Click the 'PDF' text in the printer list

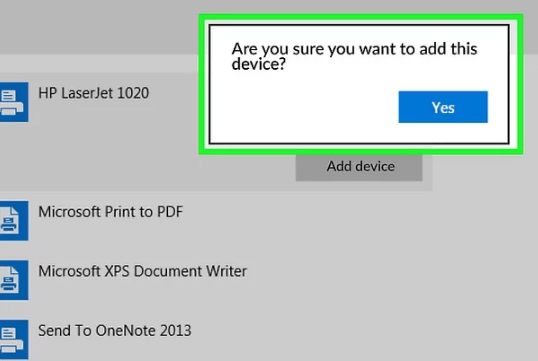click(170, 212)
